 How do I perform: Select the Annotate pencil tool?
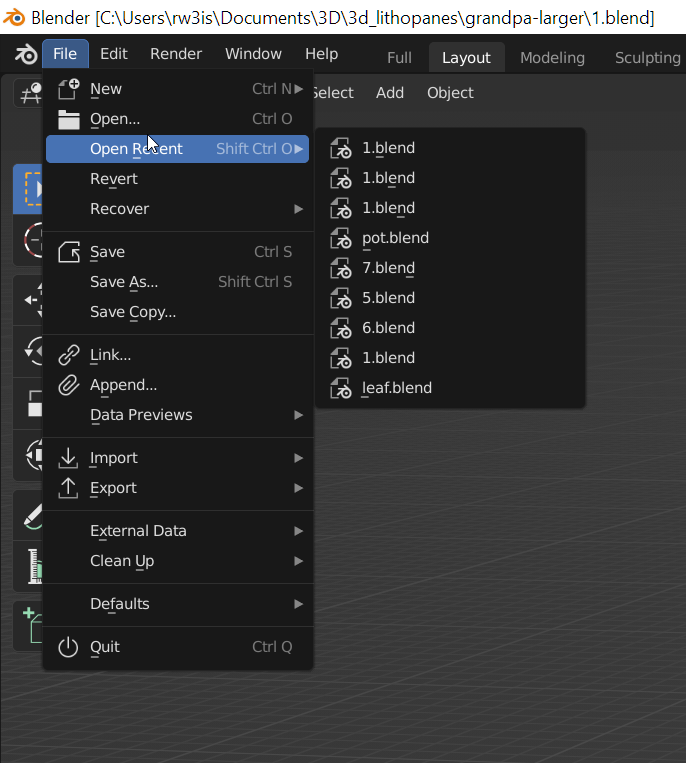click(x=28, y=515)
